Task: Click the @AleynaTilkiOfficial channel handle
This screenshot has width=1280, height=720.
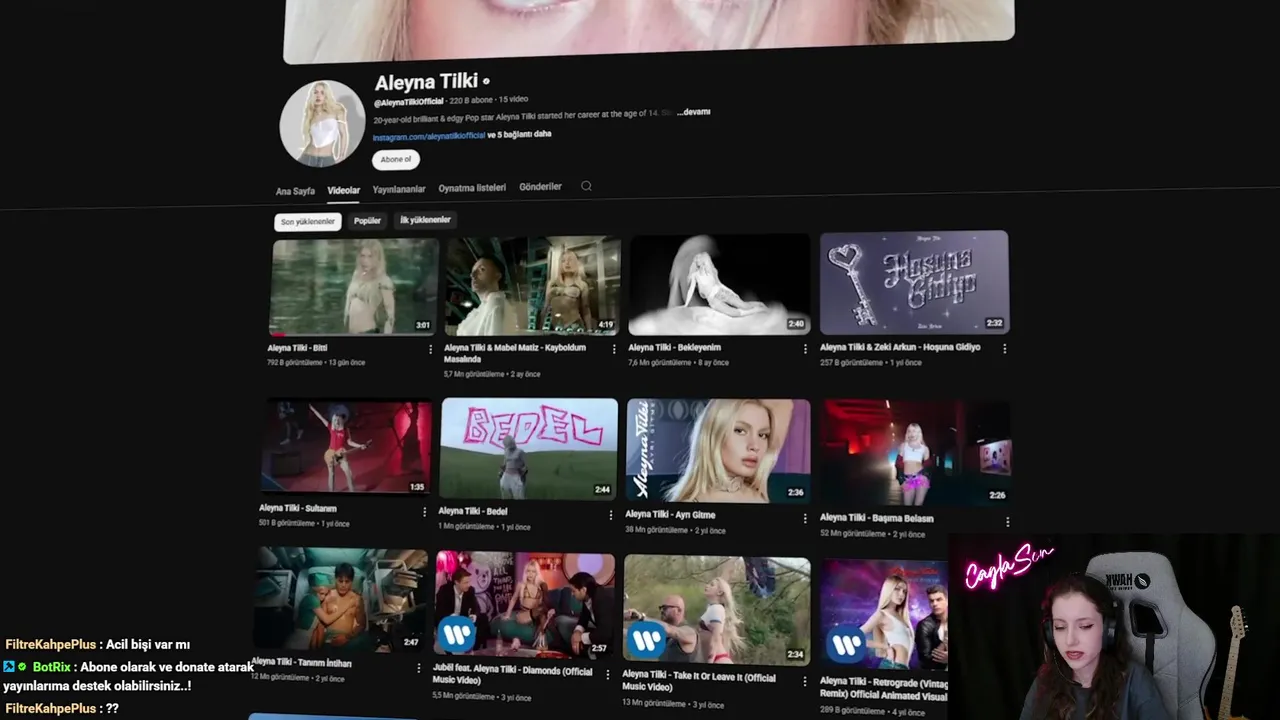Action: pos(408,103)
